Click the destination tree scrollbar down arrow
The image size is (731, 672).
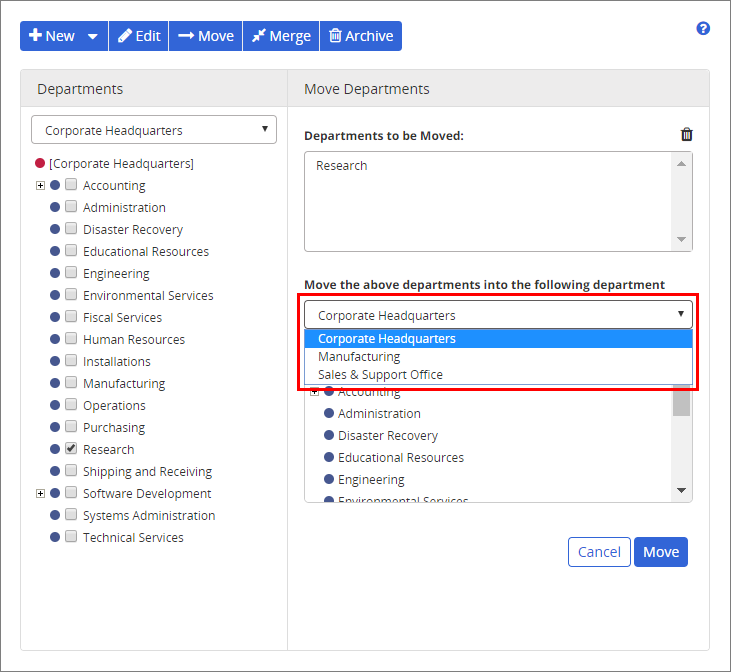681,491
